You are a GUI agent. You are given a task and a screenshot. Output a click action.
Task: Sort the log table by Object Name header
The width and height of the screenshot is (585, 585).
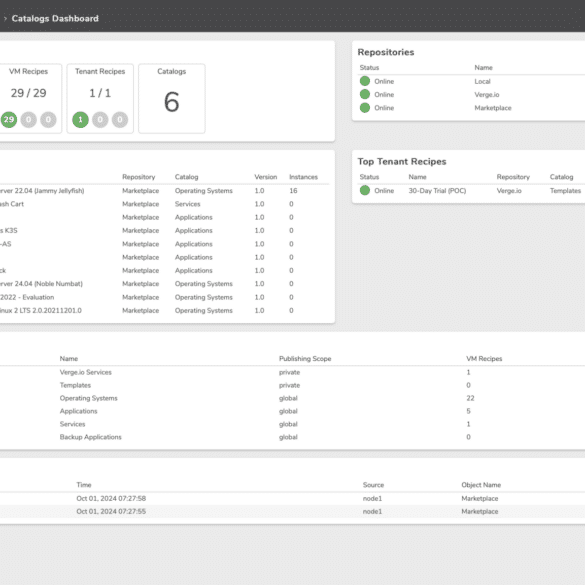pos(481,485)
